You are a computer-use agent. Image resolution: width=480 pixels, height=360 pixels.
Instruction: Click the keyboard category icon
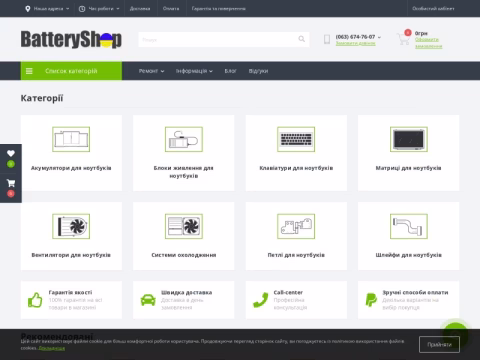296,139
